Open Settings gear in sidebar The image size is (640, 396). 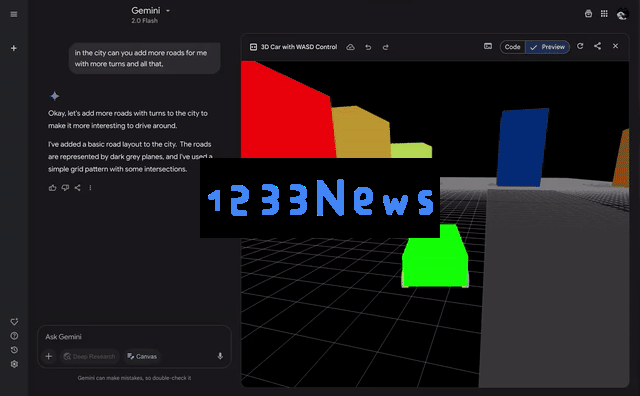coord(14,364)
